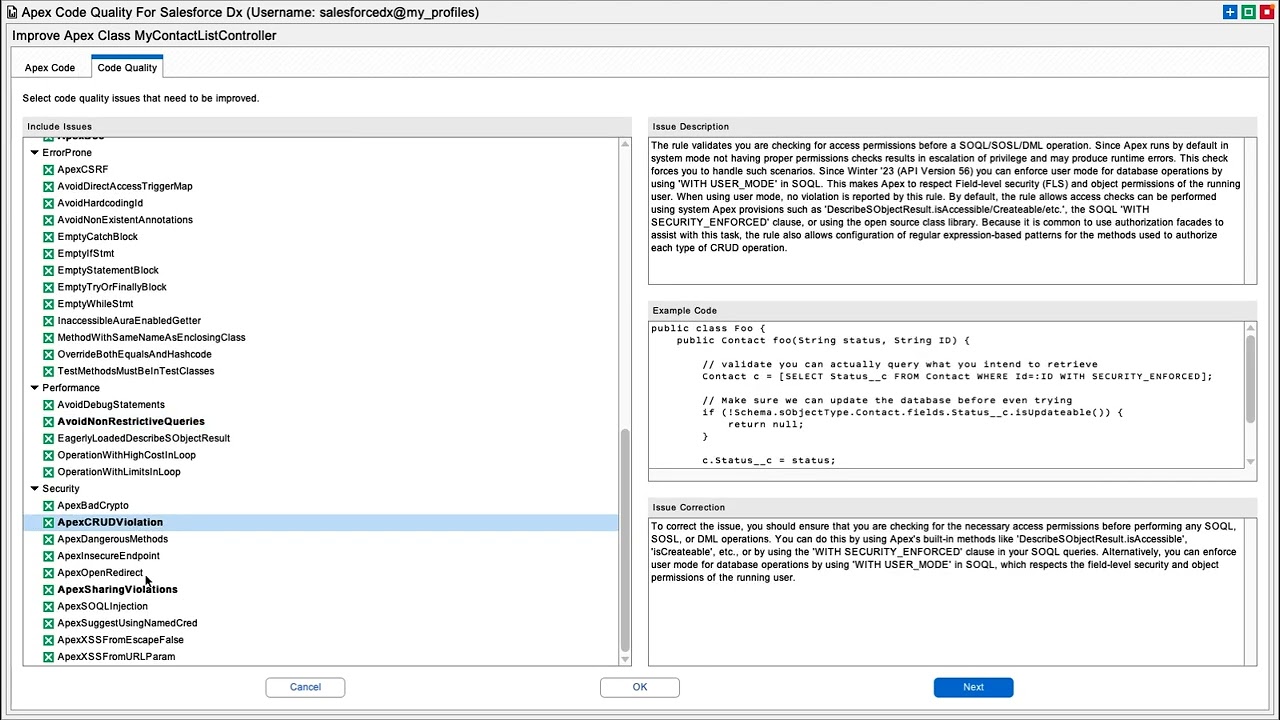Select the OverrideBothEqualsAndHashcode issue
The height and width of the screenshot is (720, 1280).
tap(134, 355)
